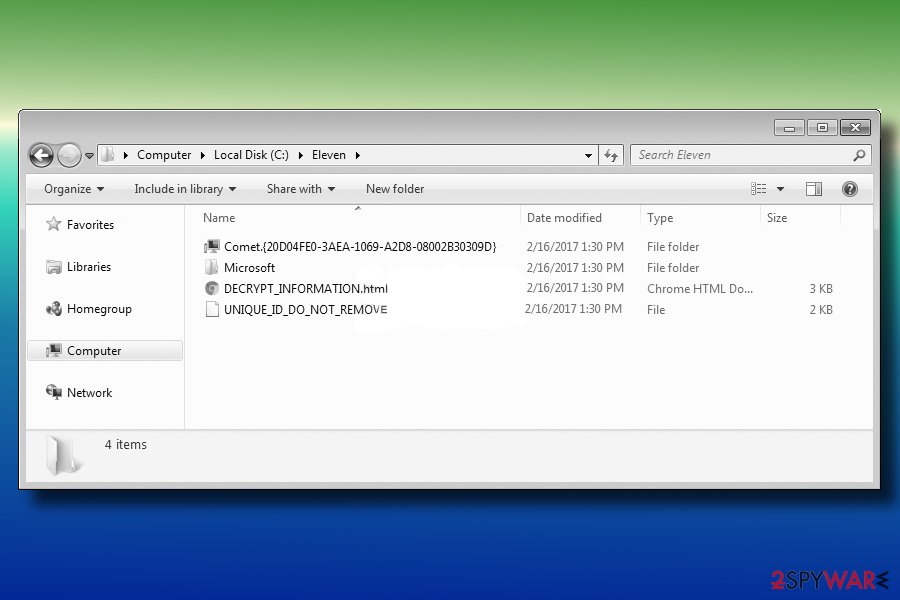Sort by Date modified column
Screen dimensions: 900x600
click(x=564, y=218)
